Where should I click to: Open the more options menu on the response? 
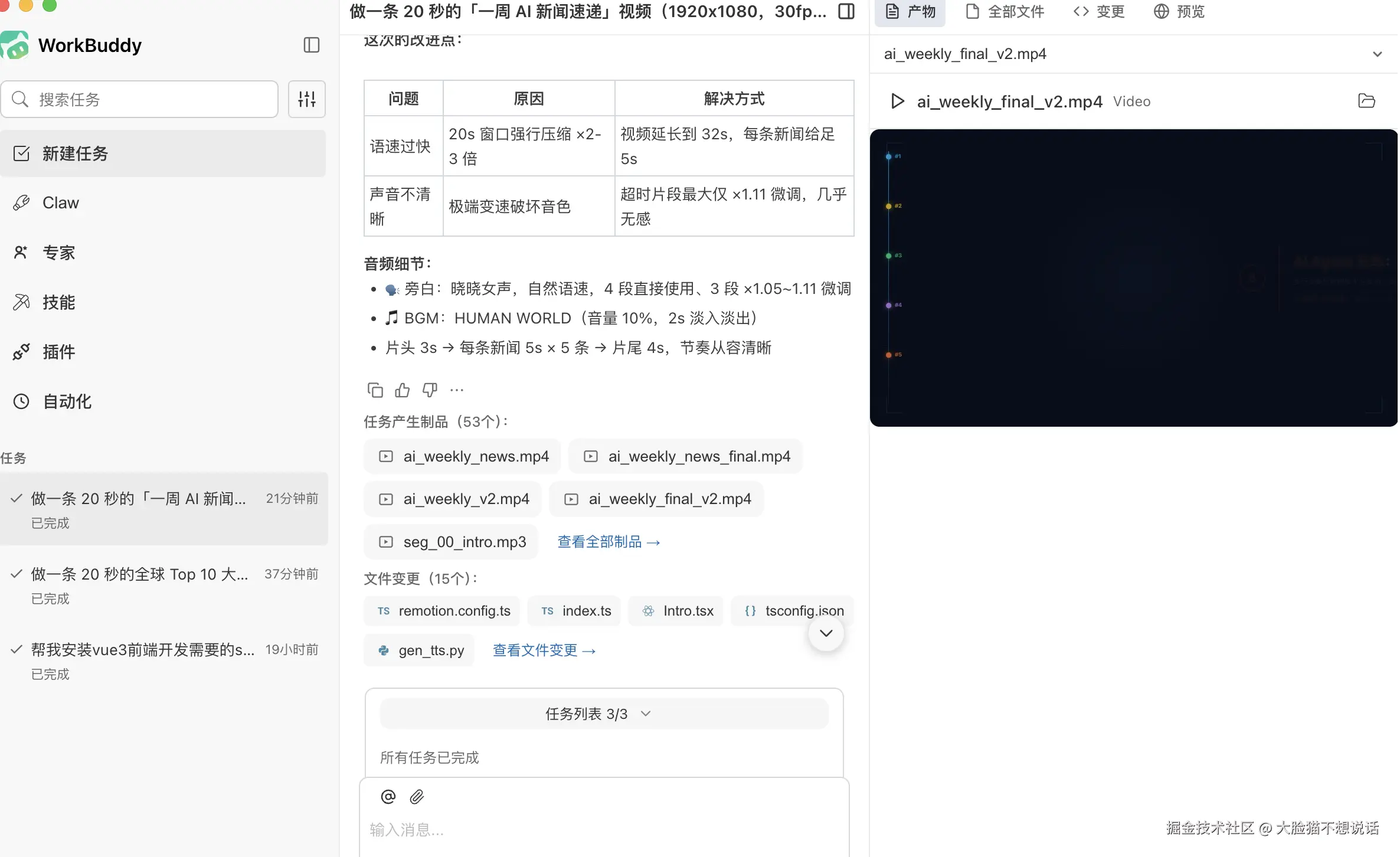point(456,390)
